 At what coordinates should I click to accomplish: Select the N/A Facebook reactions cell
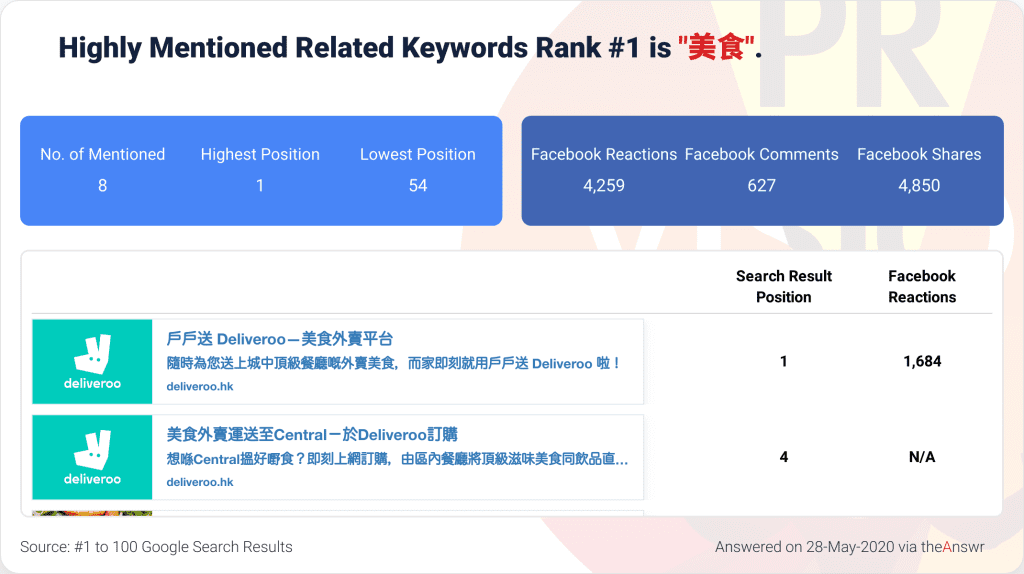922,457
